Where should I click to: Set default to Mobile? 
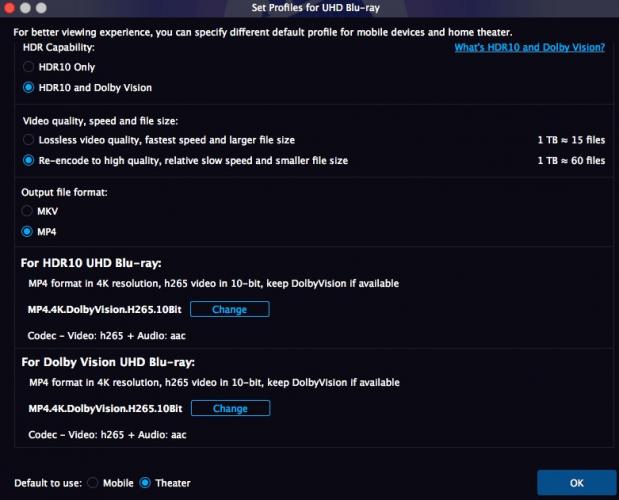coord(92,483)
